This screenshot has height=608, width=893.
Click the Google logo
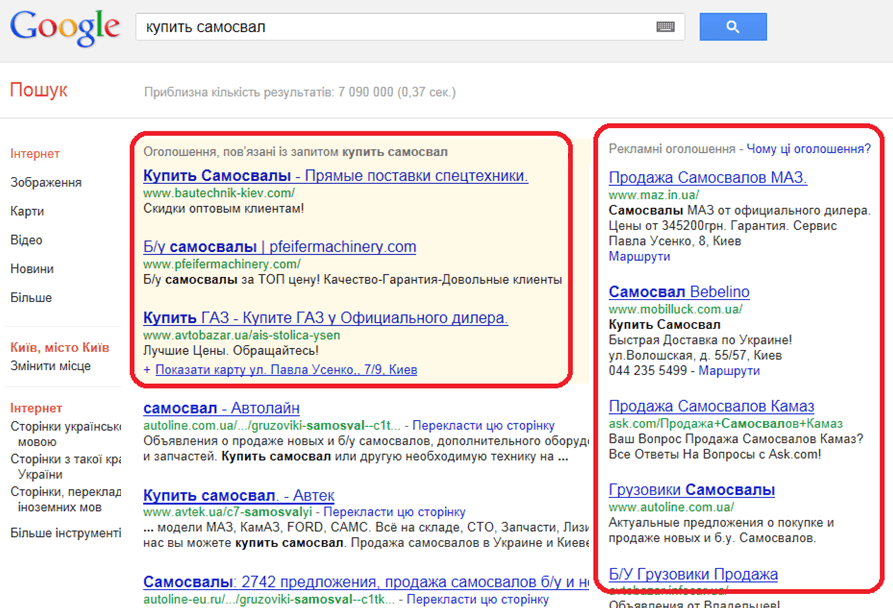coord(64,28)
